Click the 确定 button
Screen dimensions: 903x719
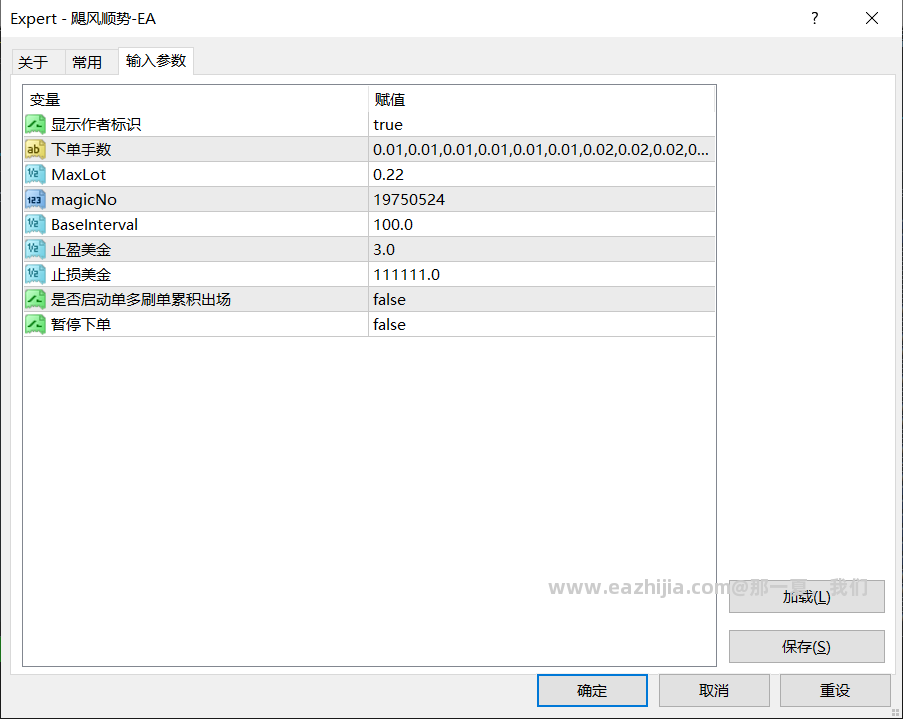pyautogui.click(x=592, y=690)
